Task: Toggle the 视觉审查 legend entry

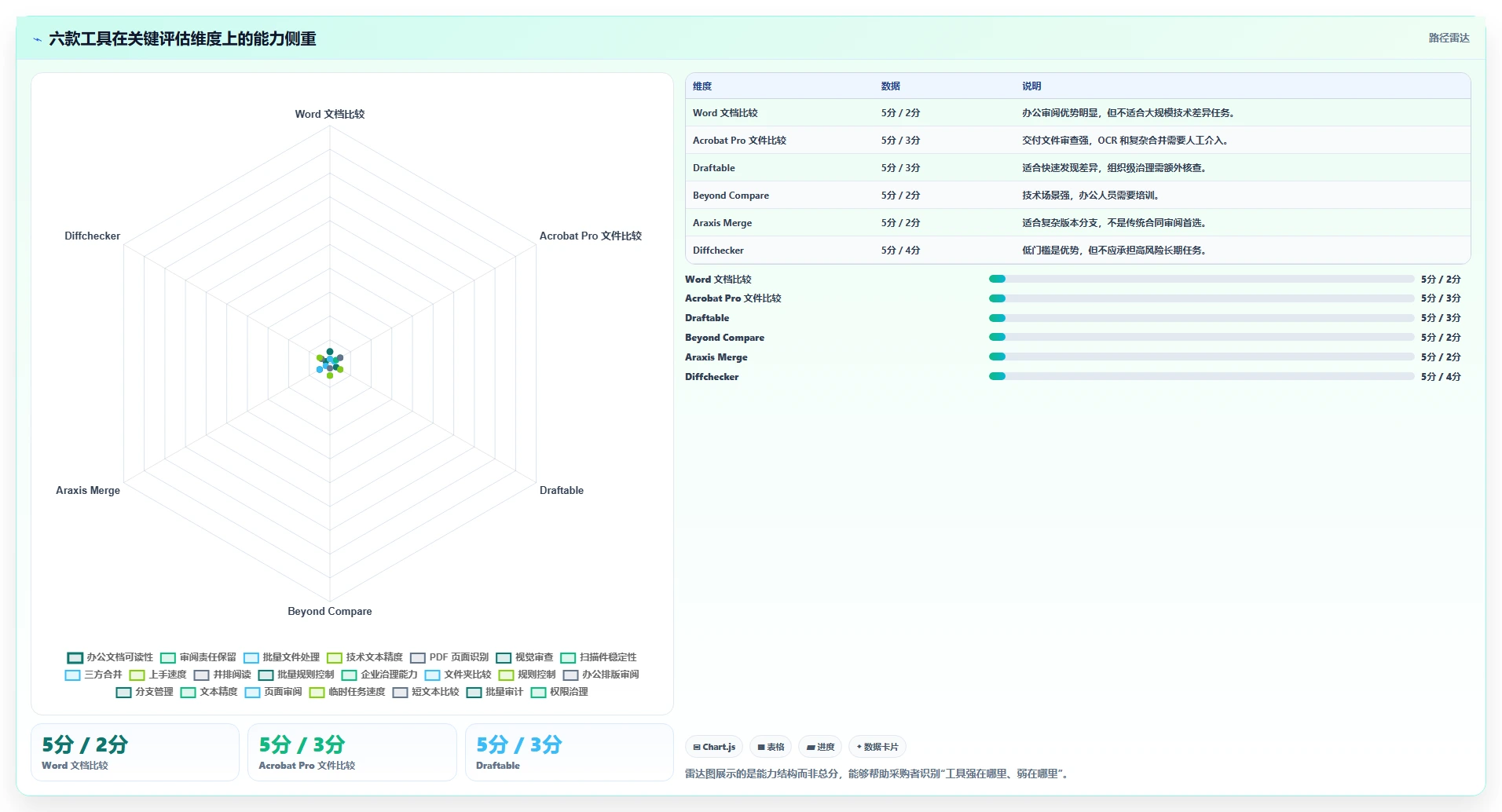Action: click(524, 657)
